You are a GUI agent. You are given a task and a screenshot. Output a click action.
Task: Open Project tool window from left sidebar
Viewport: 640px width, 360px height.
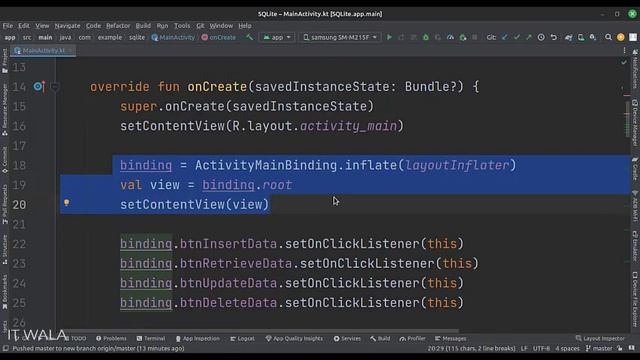4,61
